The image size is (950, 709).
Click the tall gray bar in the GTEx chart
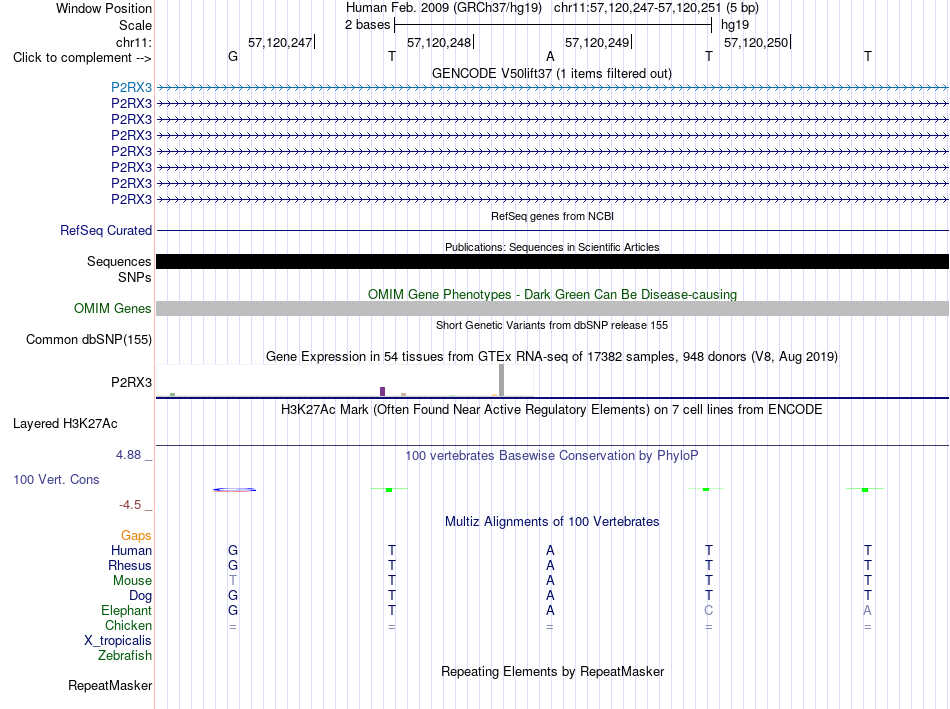point(501,381)
